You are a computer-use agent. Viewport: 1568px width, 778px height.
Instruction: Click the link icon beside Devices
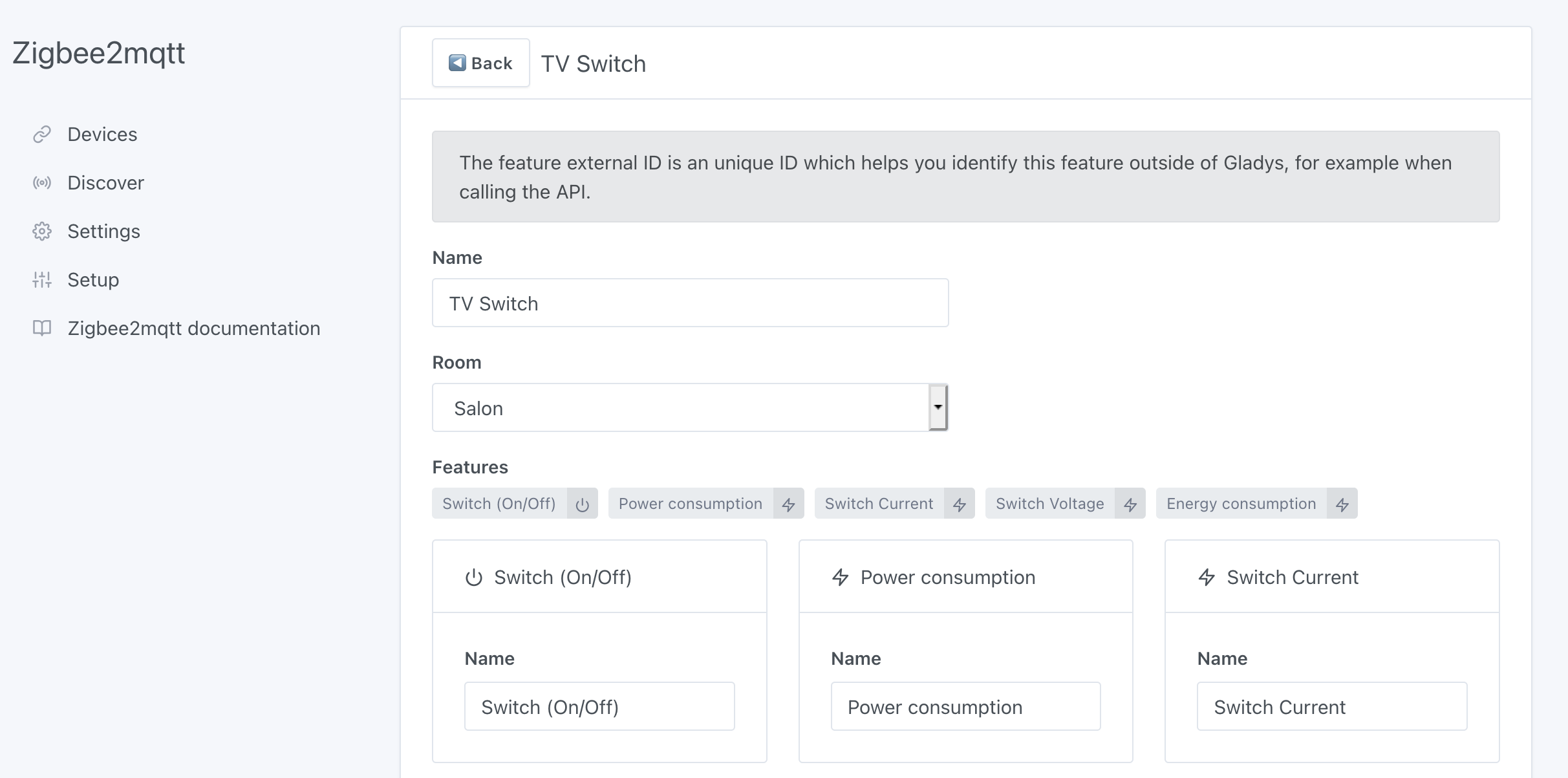pyautogui.click(x=42, y=135)
